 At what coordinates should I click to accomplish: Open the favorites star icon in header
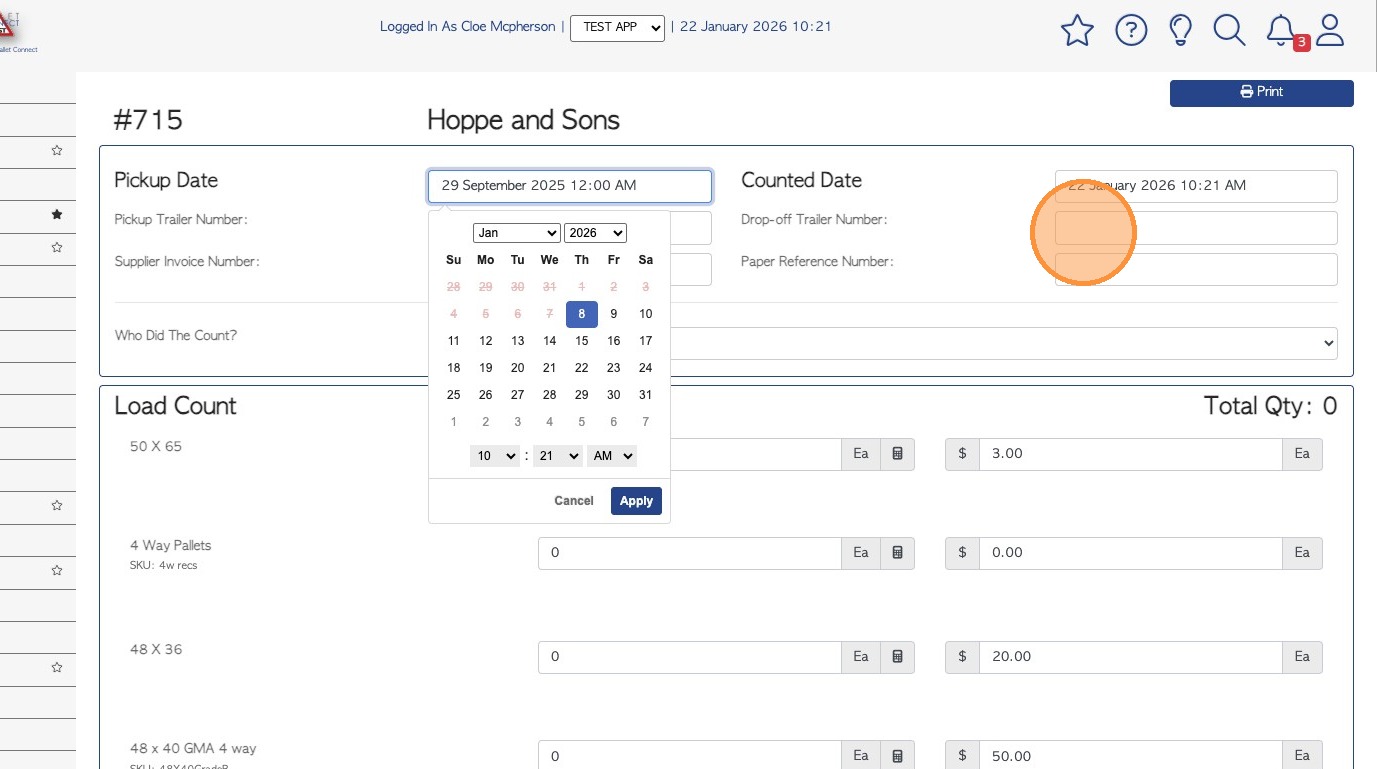pos(1077,31)
